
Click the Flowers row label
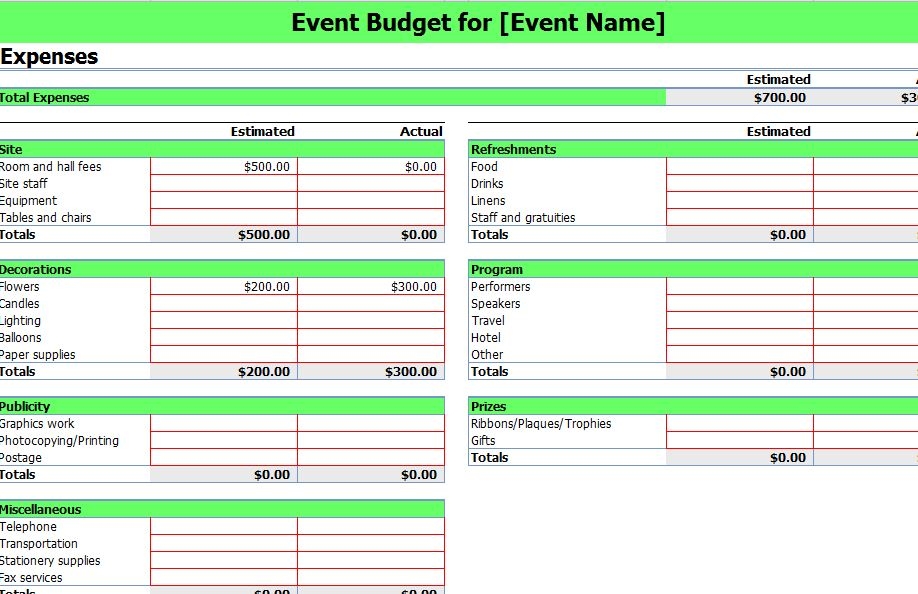tap(19, 287)
